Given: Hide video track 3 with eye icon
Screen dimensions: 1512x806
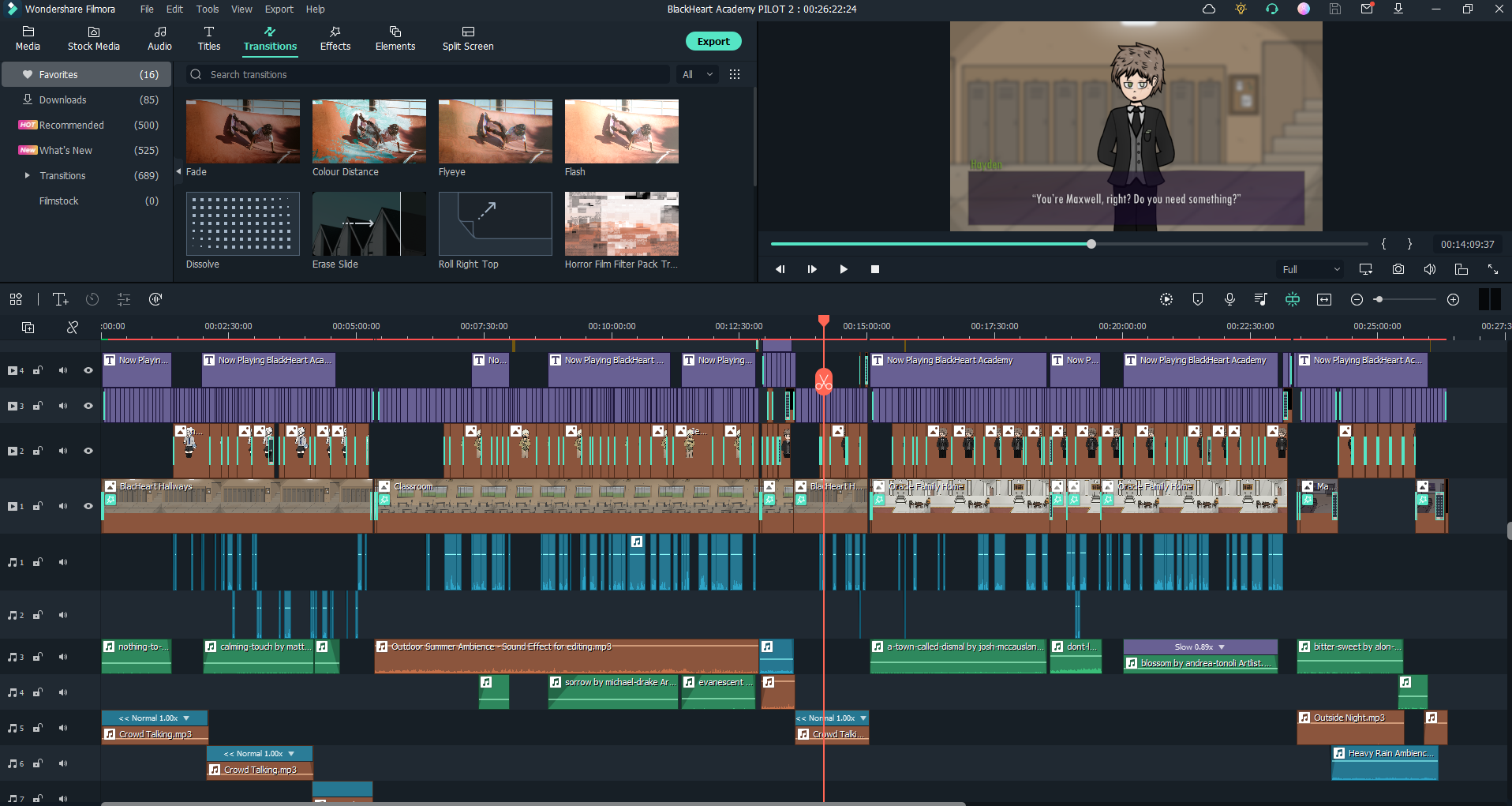Looking at the screenshot, I should tap(88, 406).
